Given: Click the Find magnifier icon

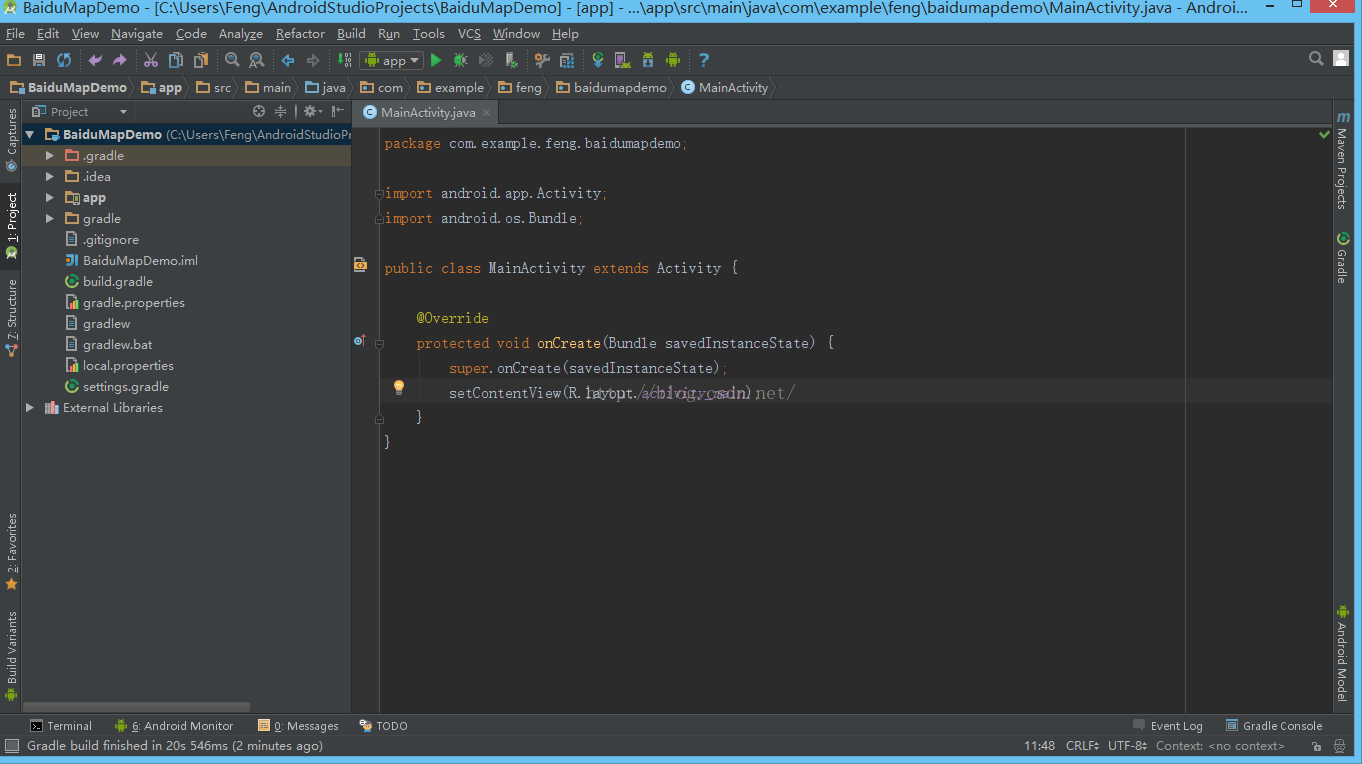Looking at the screenshot, I should (x=232, y=60).
